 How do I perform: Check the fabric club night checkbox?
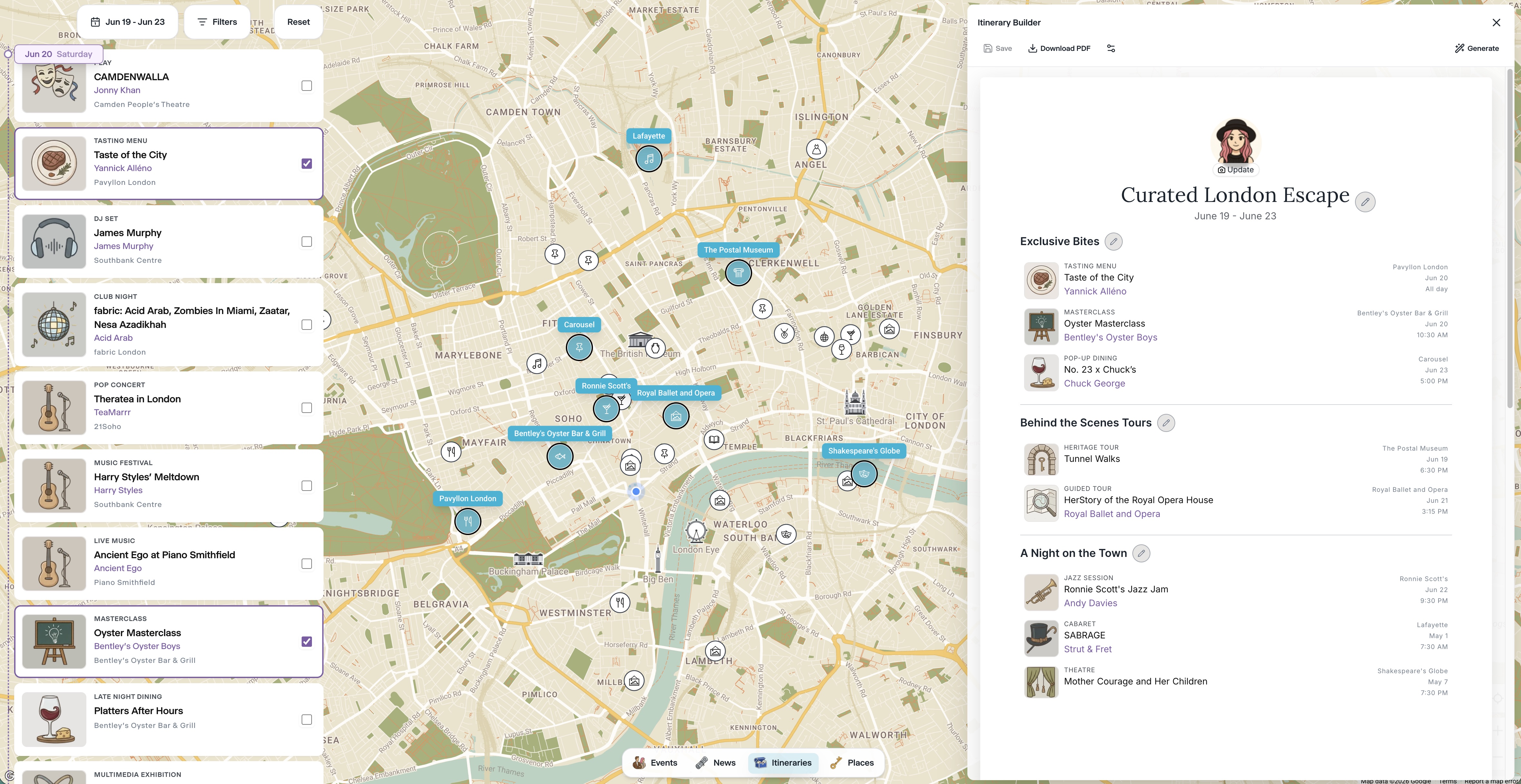[x=306, y=325]
